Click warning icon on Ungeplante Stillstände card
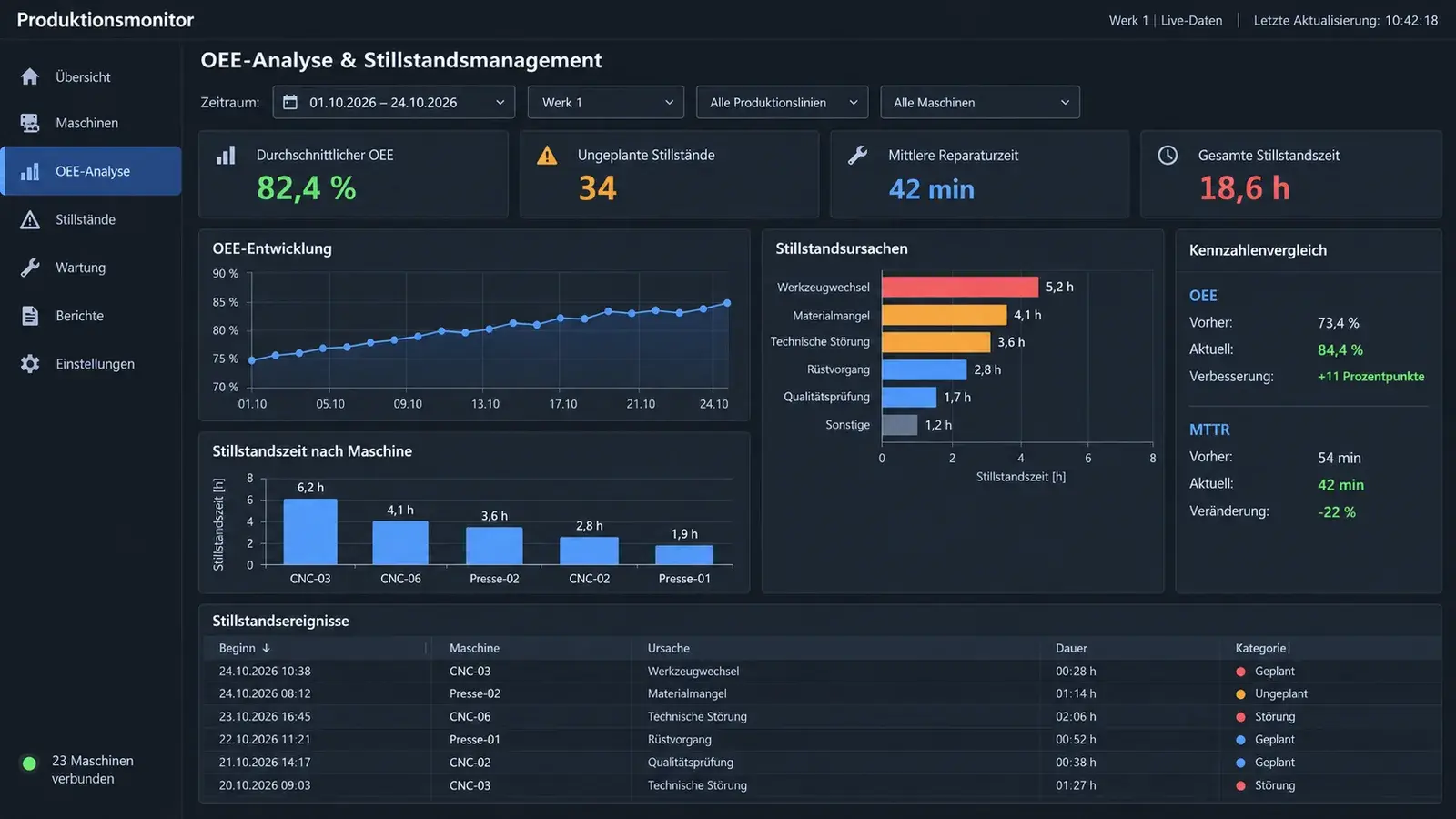1456x819 pixels. (547, 156)
